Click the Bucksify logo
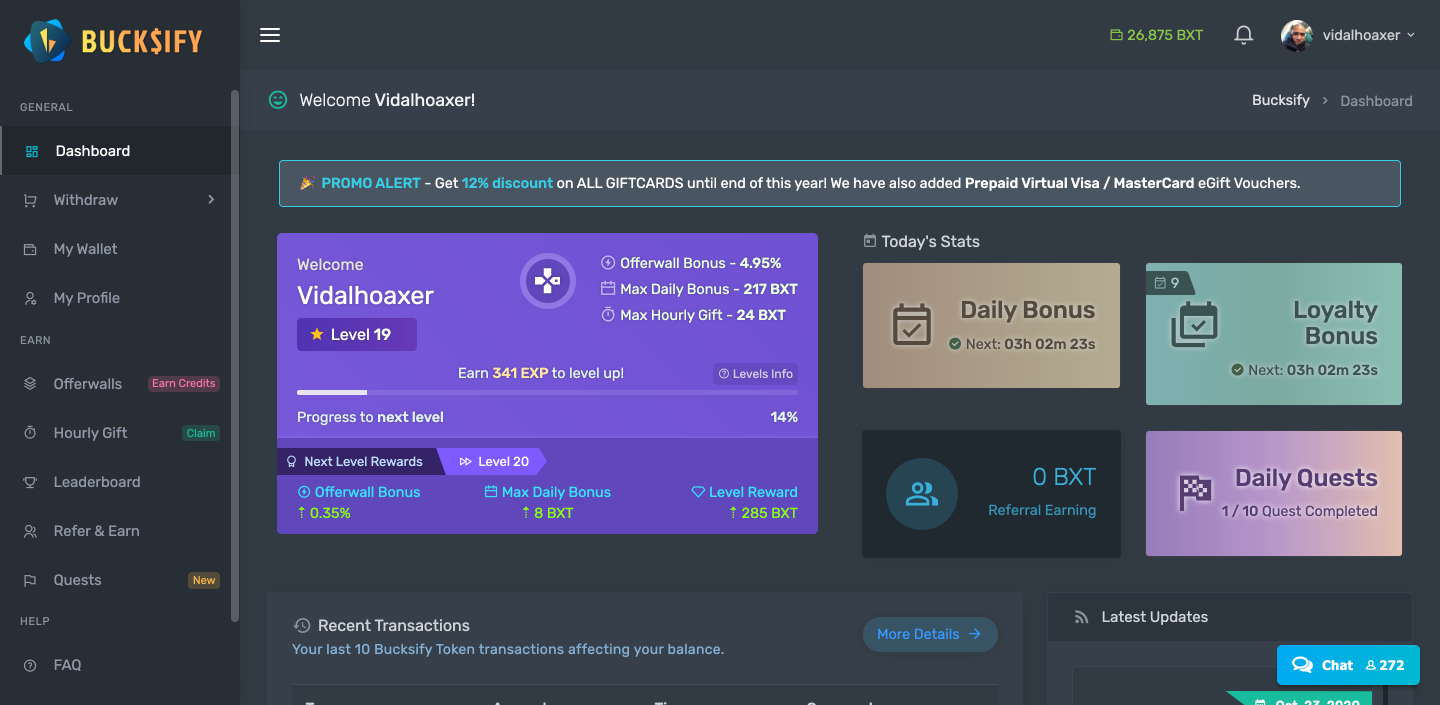This screenshot has width=1440, height=705. (113, 40)
